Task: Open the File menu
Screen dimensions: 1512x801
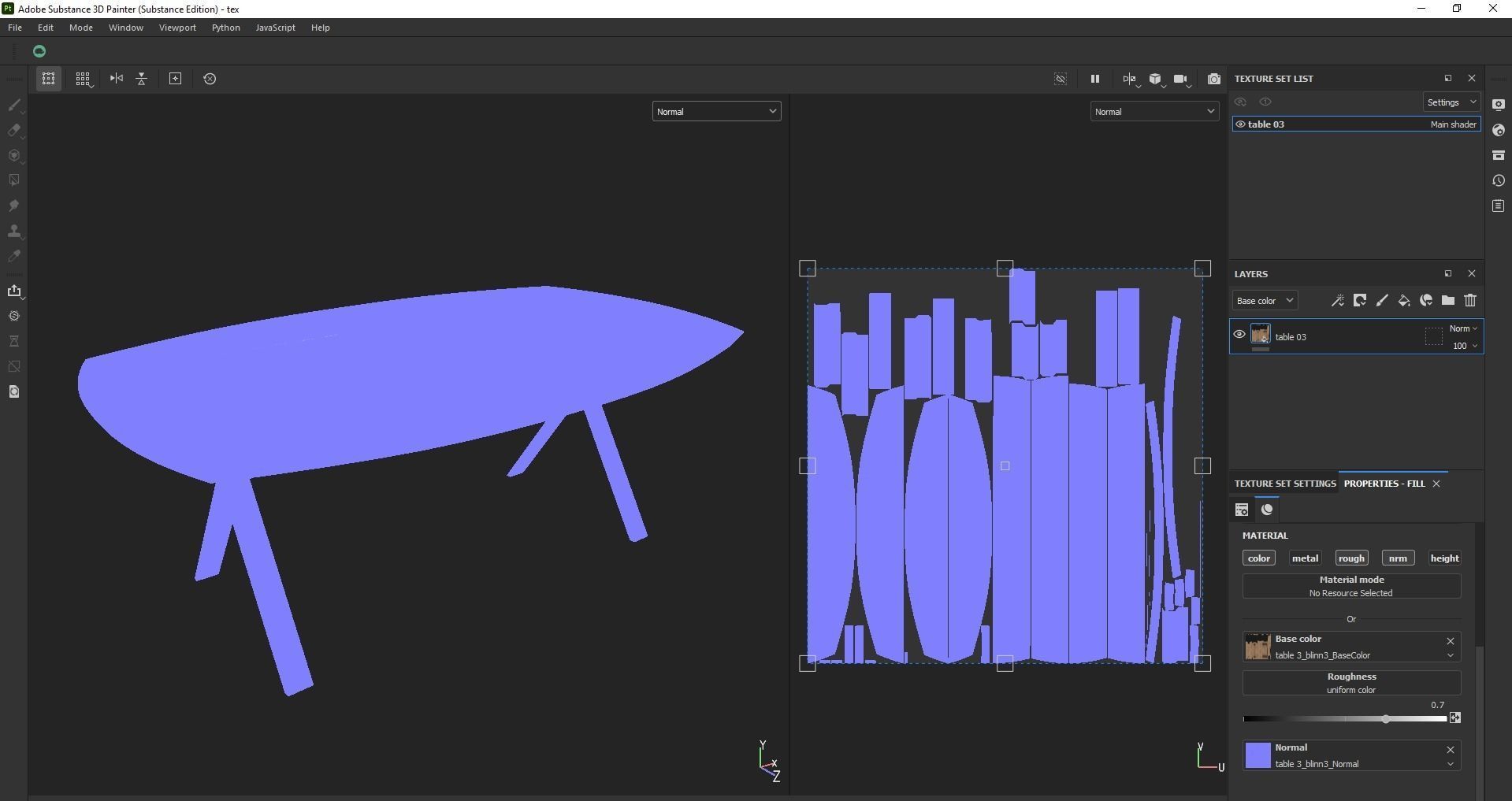Action: (x=15, y=28)
